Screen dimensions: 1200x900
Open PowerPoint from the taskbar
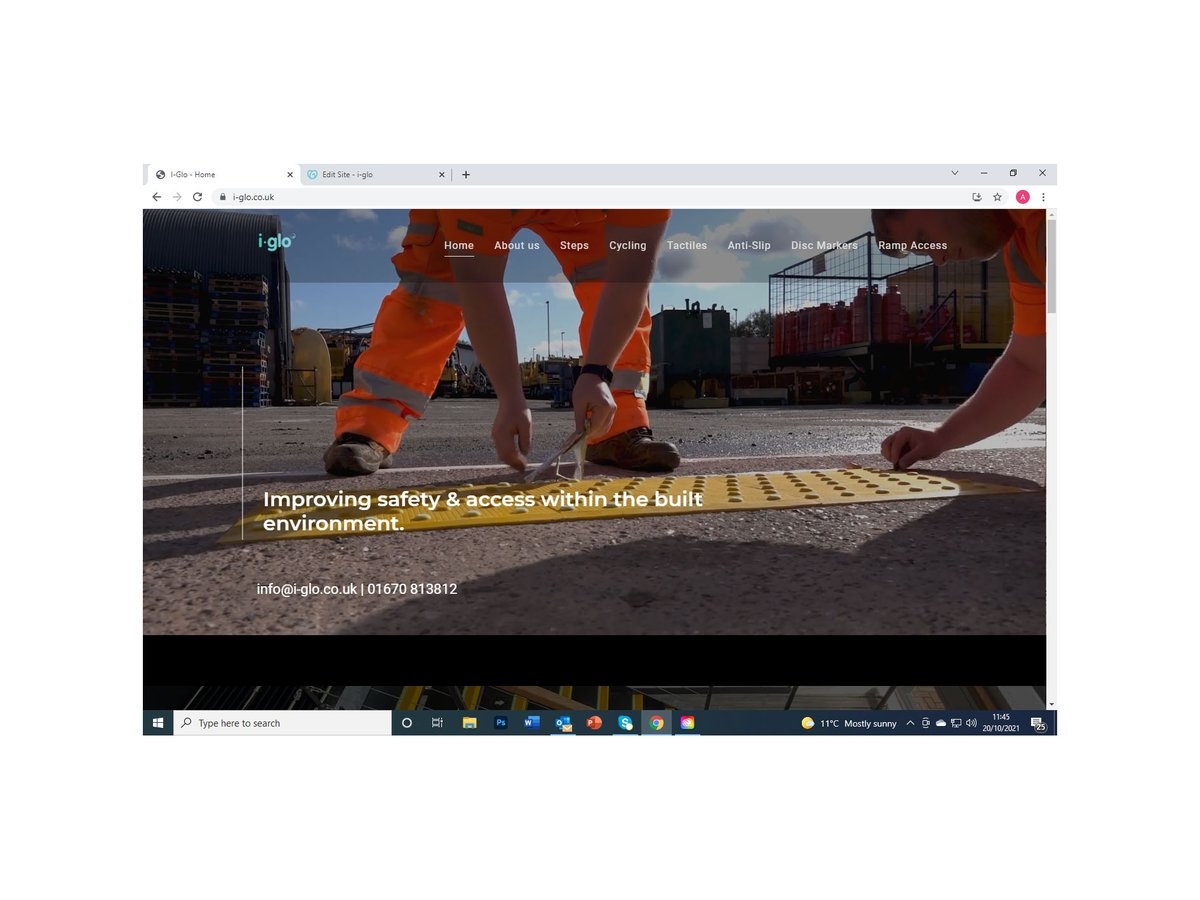coord(595,722)
